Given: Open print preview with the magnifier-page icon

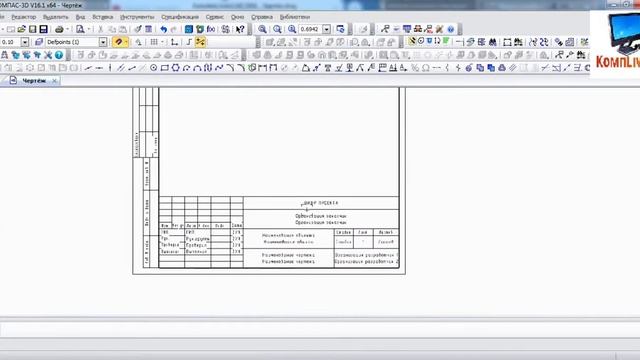Looking at the screenshot, I should click(80, 29).
